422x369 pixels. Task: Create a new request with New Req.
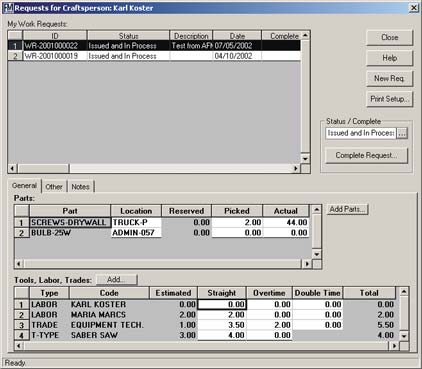click(389, 78)
